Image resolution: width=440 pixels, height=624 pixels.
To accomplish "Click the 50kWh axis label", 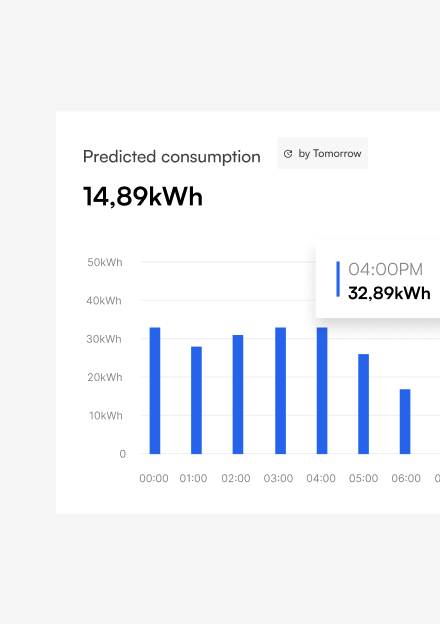I will [105, 262].
